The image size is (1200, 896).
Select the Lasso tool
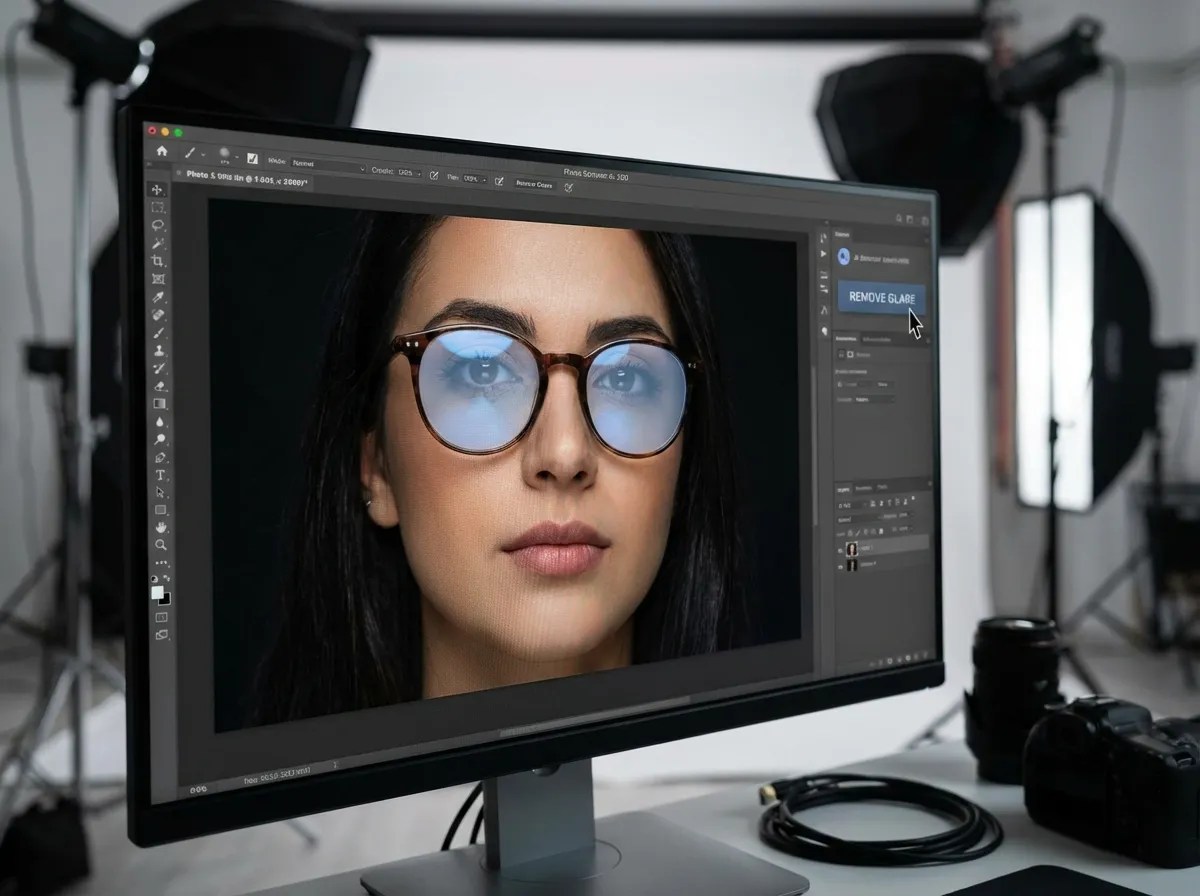click(x=157, y=225)
